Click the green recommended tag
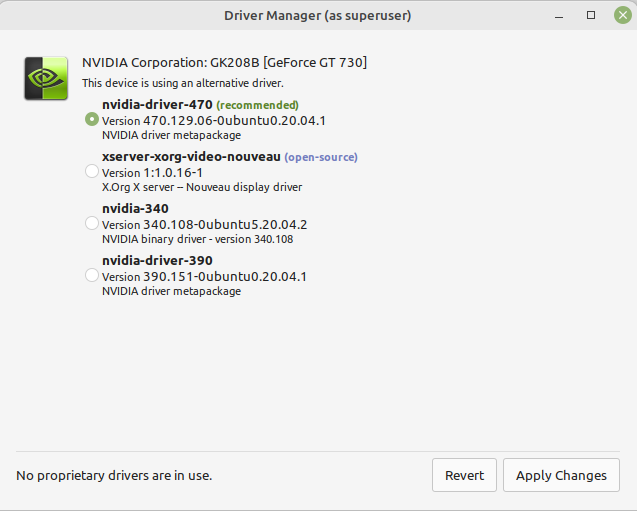This screenshot has width=637, height=511. click(x=258, y=105)
